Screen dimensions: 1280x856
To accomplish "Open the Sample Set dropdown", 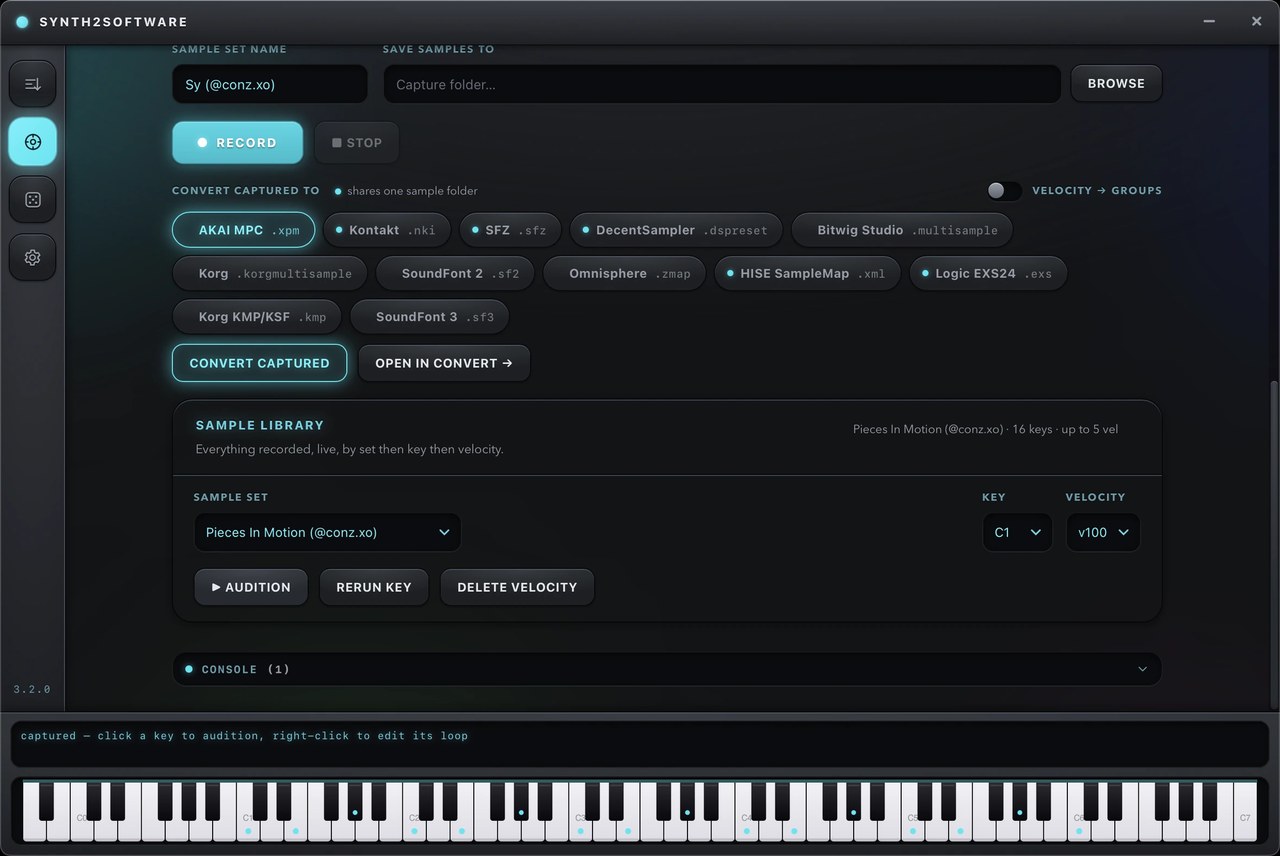I will pos(327,532).
